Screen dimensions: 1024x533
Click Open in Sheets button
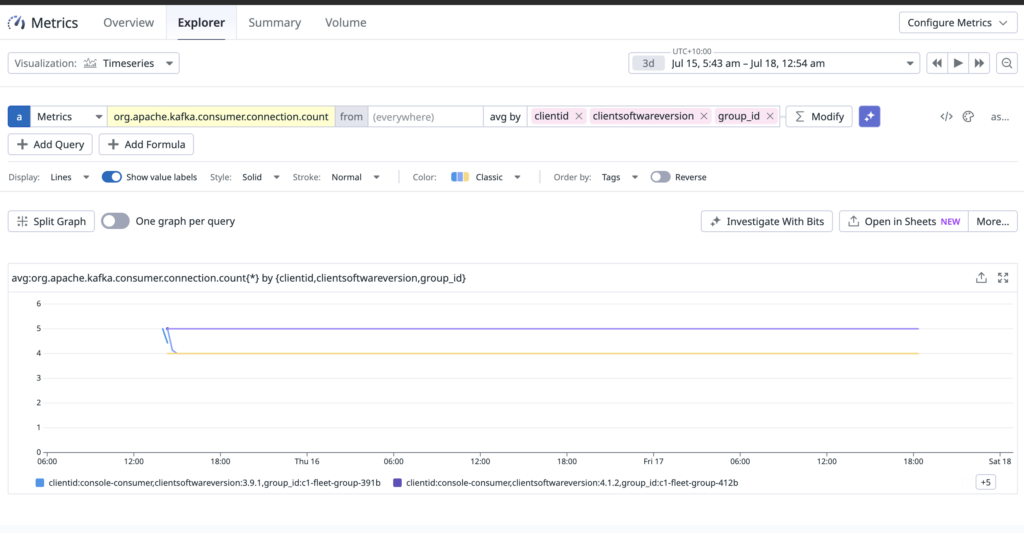pos(904,221)
